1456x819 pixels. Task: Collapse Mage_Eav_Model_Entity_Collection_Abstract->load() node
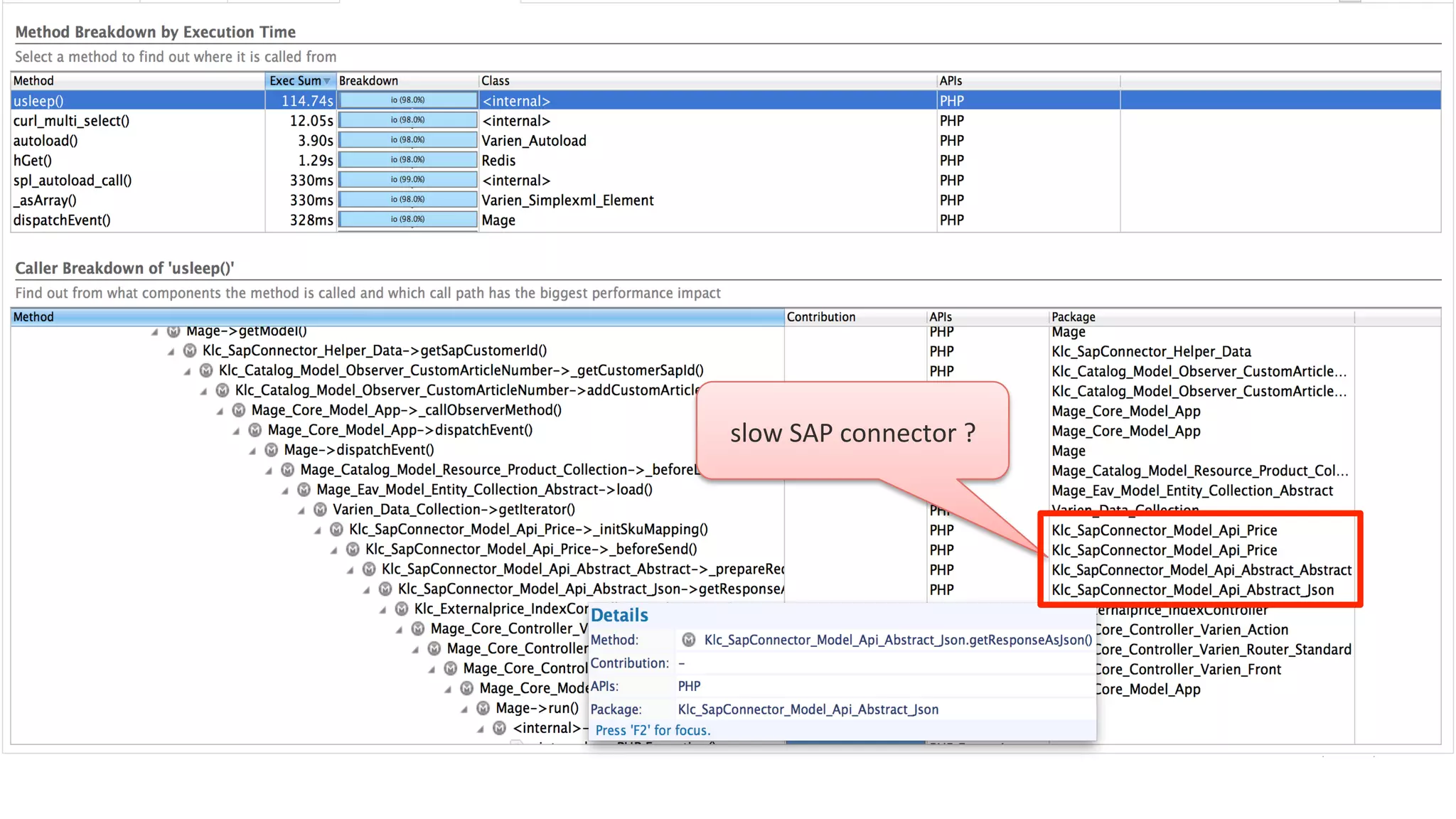pos(286,491)
